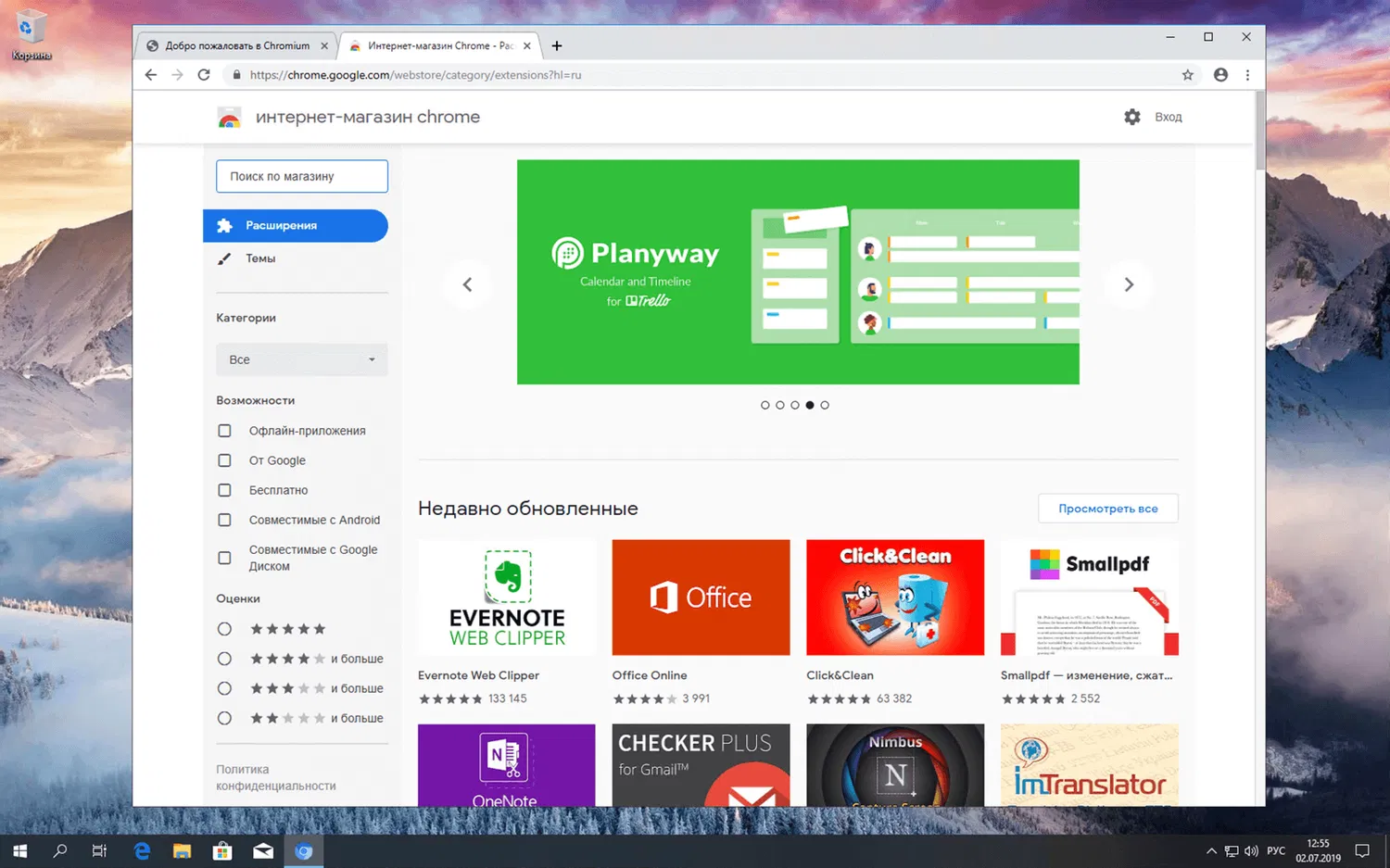Open the Office Online title link
This screenshot has width=1390, height=868.
pos(650,675)
